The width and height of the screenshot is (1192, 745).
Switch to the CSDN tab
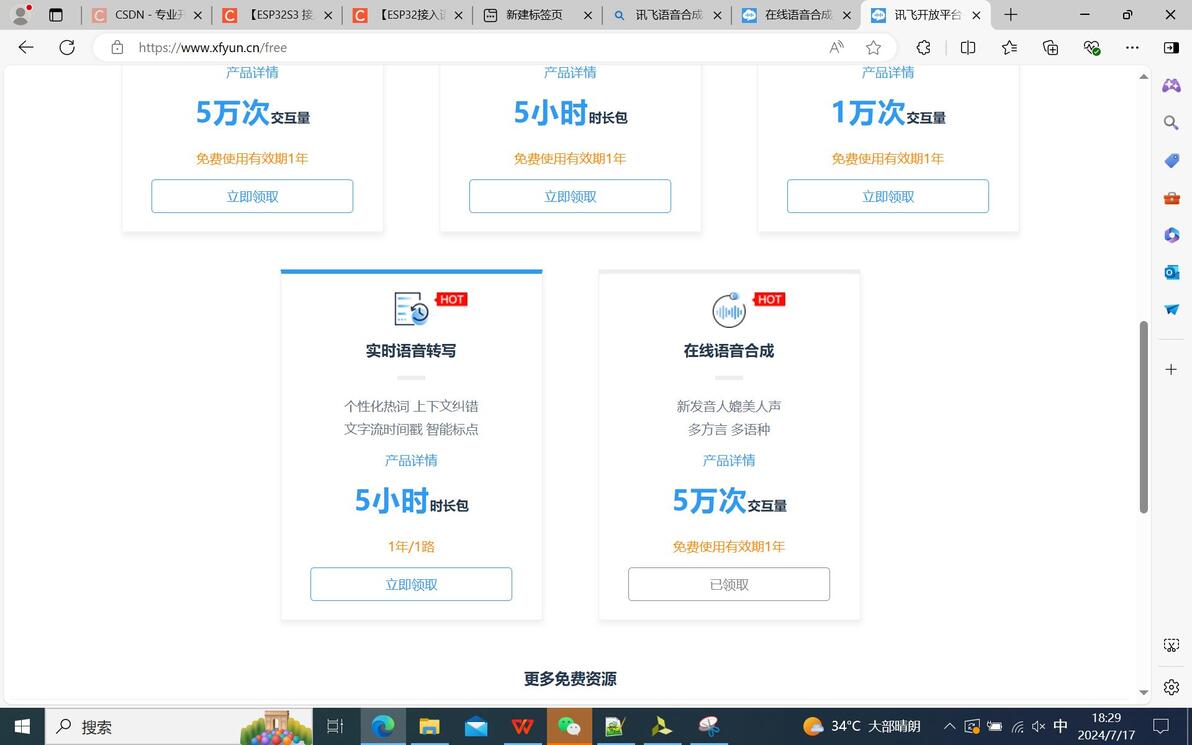coord(147,14)
